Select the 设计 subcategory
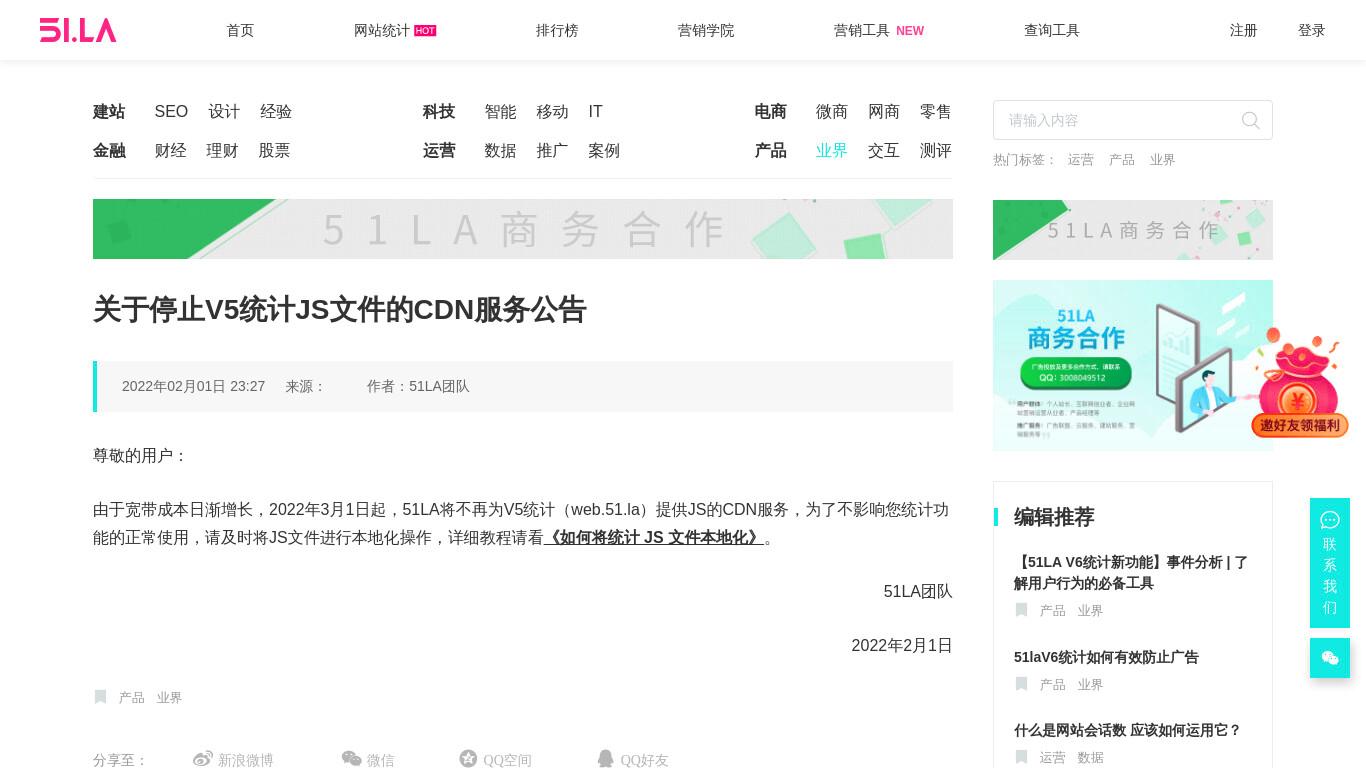 [224, 112]
